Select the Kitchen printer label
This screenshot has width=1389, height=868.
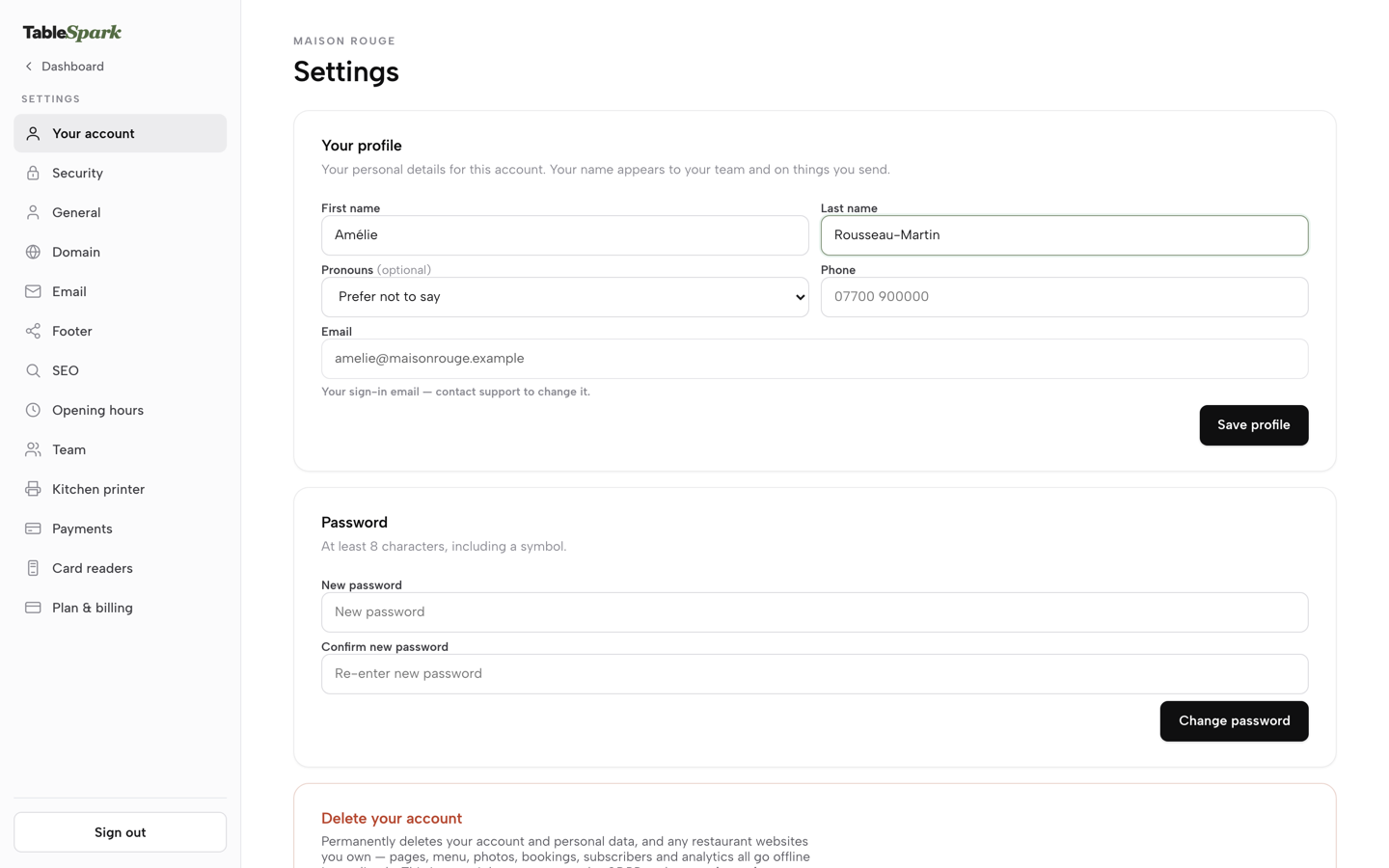(98, 490)
